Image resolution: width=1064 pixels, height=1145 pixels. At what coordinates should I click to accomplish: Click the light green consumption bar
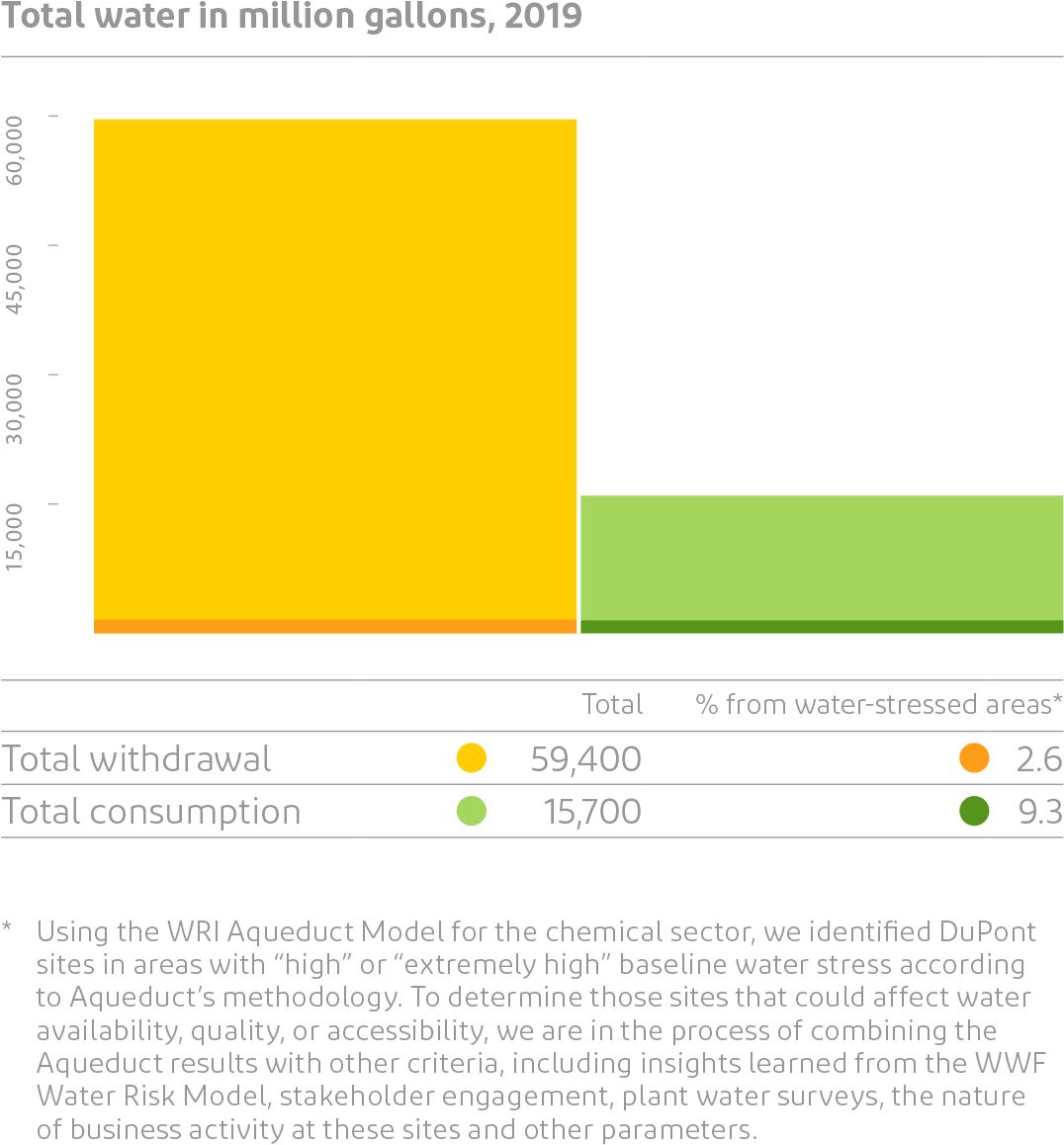pos(821,558)
